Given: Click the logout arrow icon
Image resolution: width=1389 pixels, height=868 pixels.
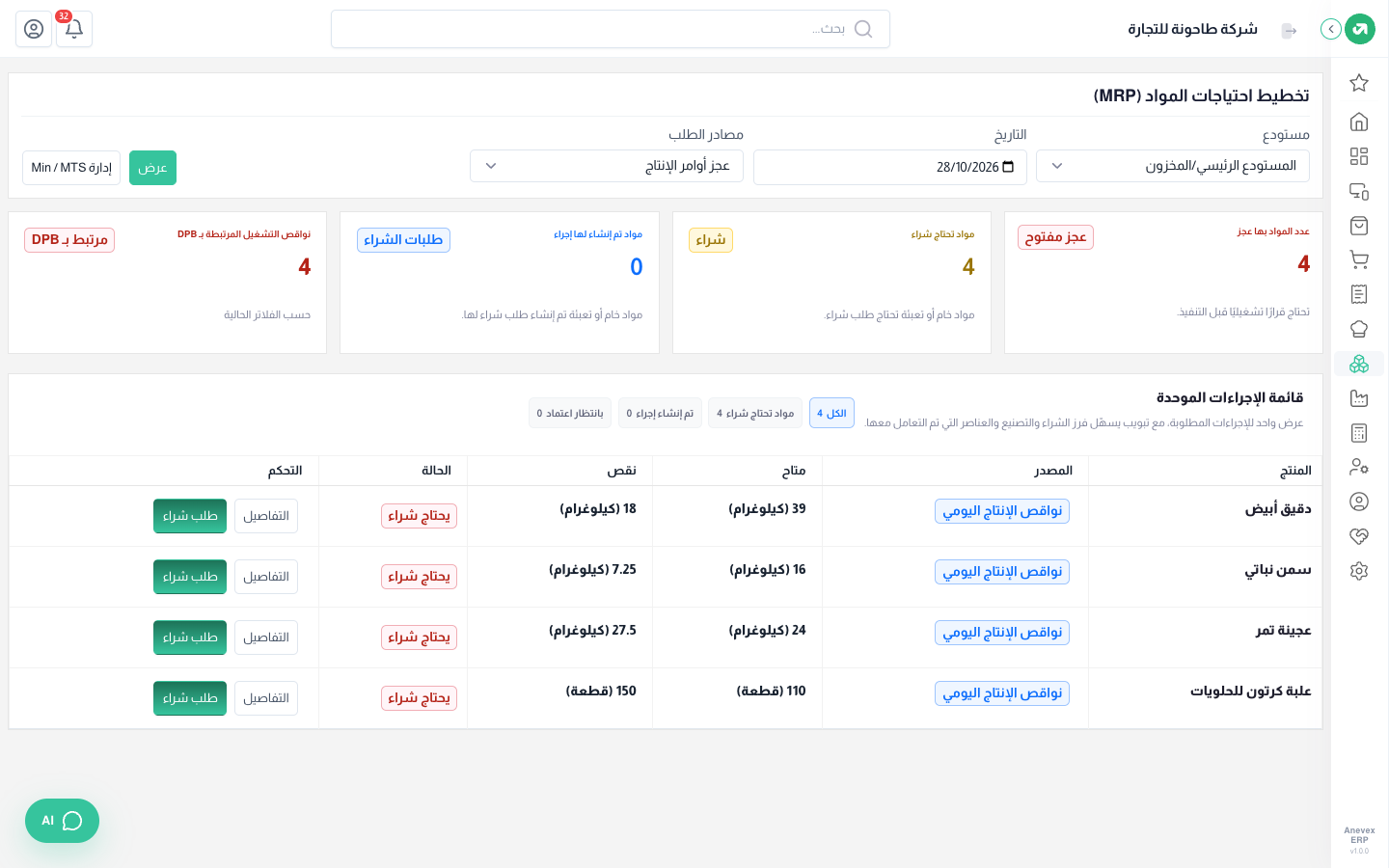Looking at the screenshot, I should pyautogui.click(x=1289, y=31).
